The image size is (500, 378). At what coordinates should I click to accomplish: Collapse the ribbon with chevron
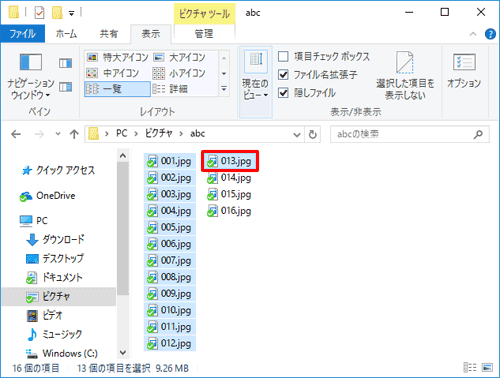(473, 34)
